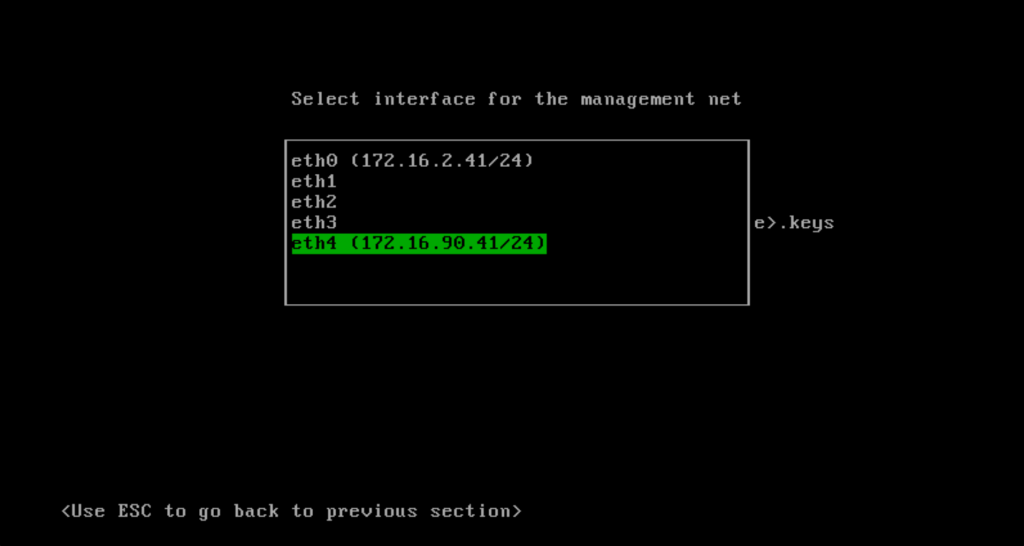This screenshot has height=546, width=1024.
Task: Click the empty space right of eth1
Action: [540, 181]
